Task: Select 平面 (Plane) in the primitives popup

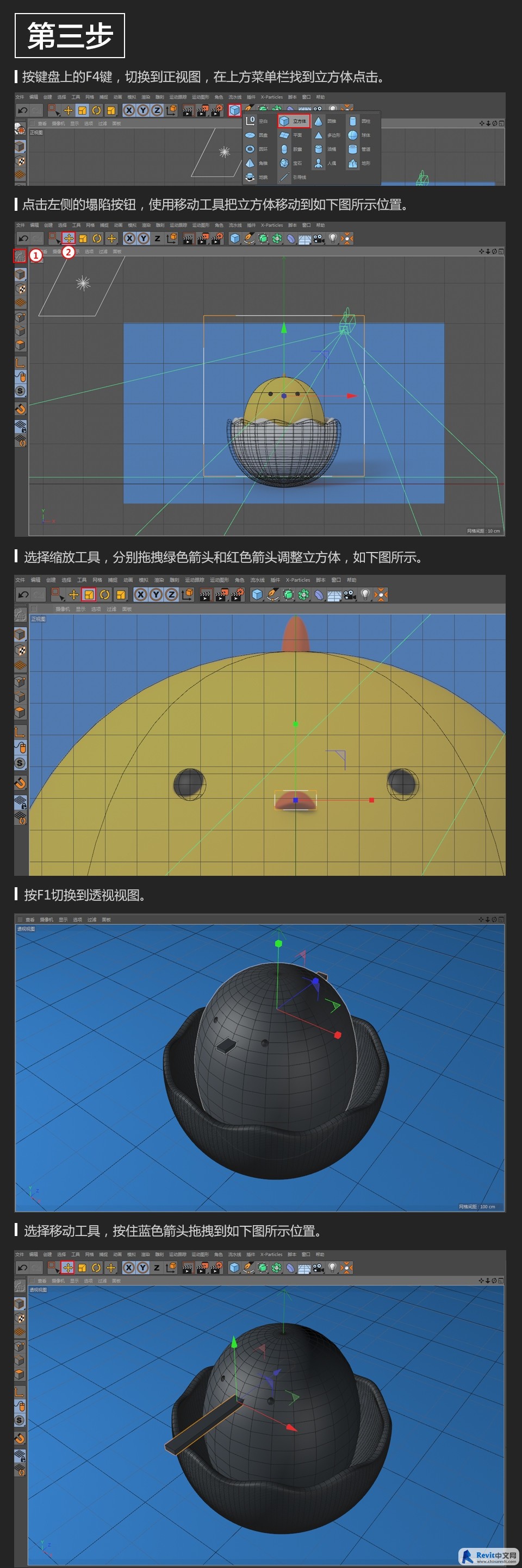Action: click(x=291, y=135)
